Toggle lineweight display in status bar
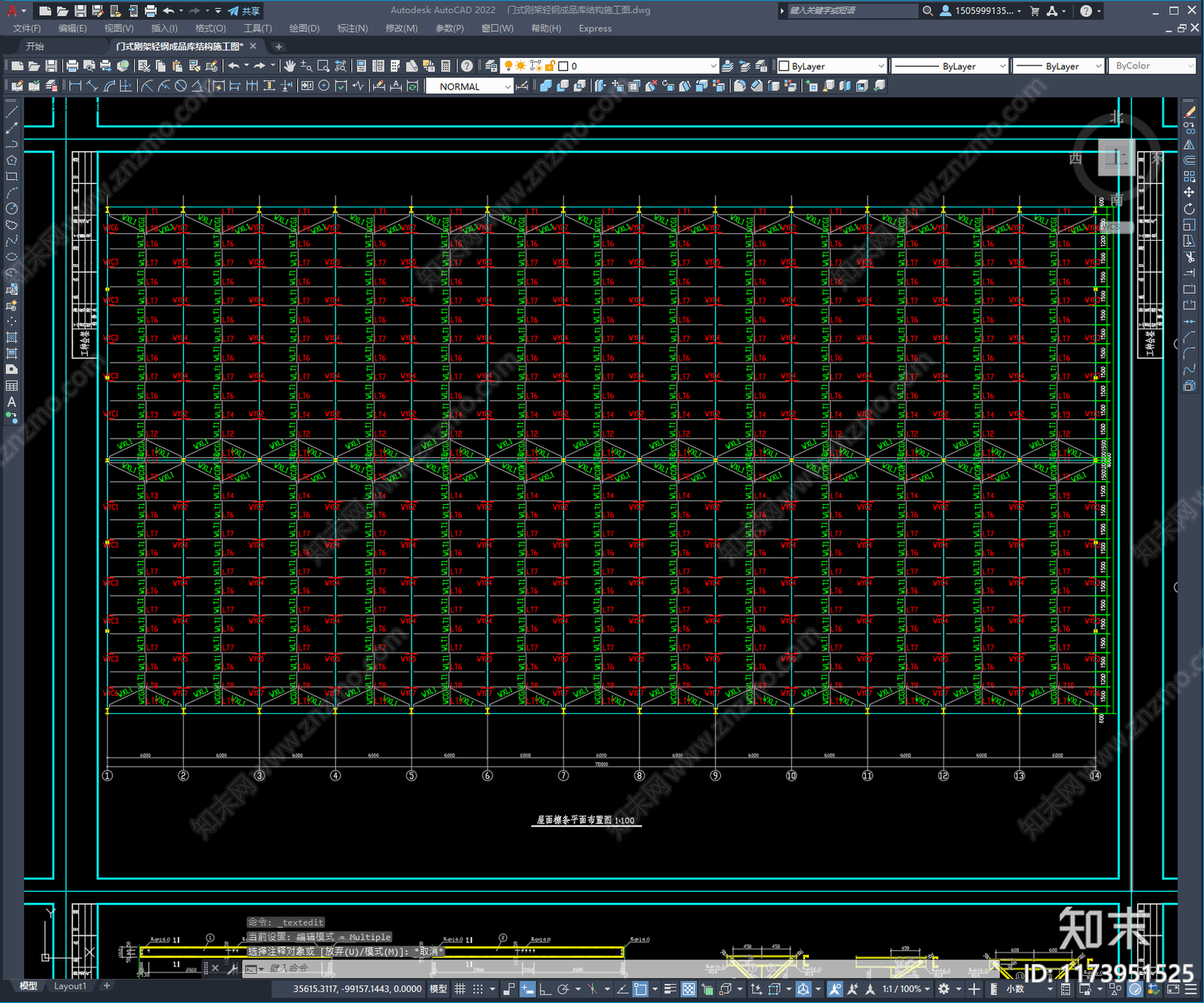Viewport: 1204px width, 1003px height. [x=670, y=989]
